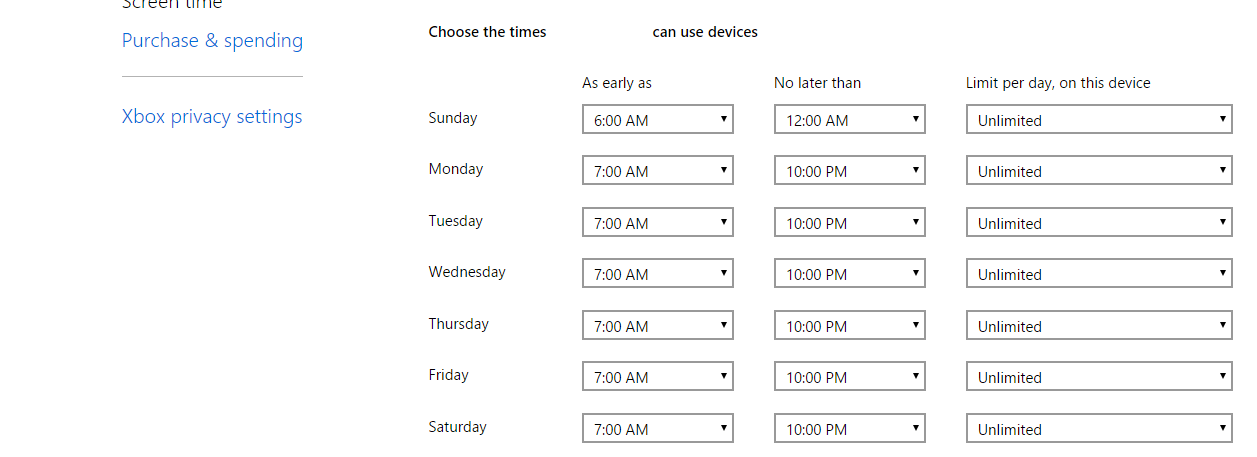Expand Saturday daily limit dropdown

pyautogui.click(x=1099, y=428)
